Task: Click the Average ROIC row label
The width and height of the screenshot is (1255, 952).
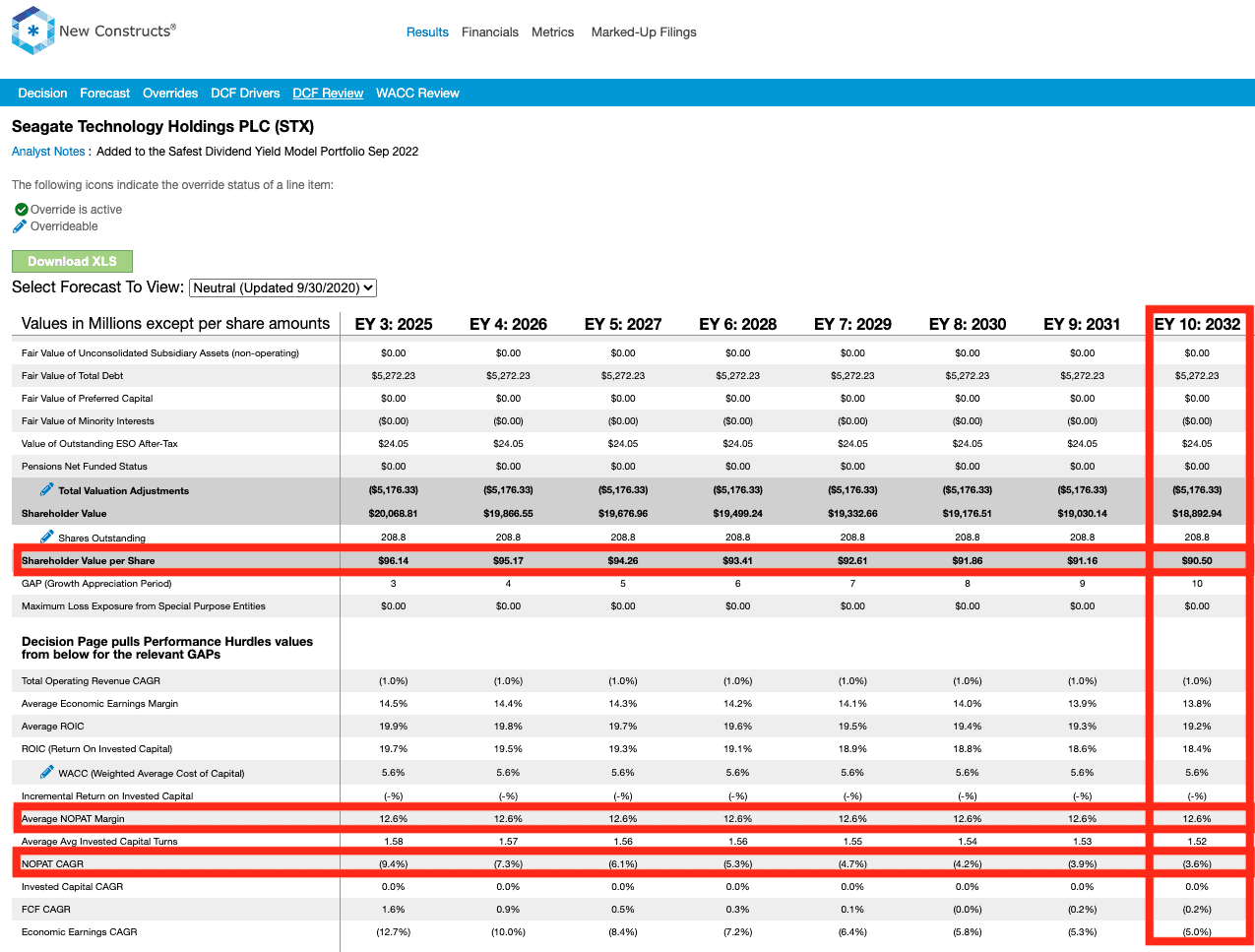Action: (53, 727)
